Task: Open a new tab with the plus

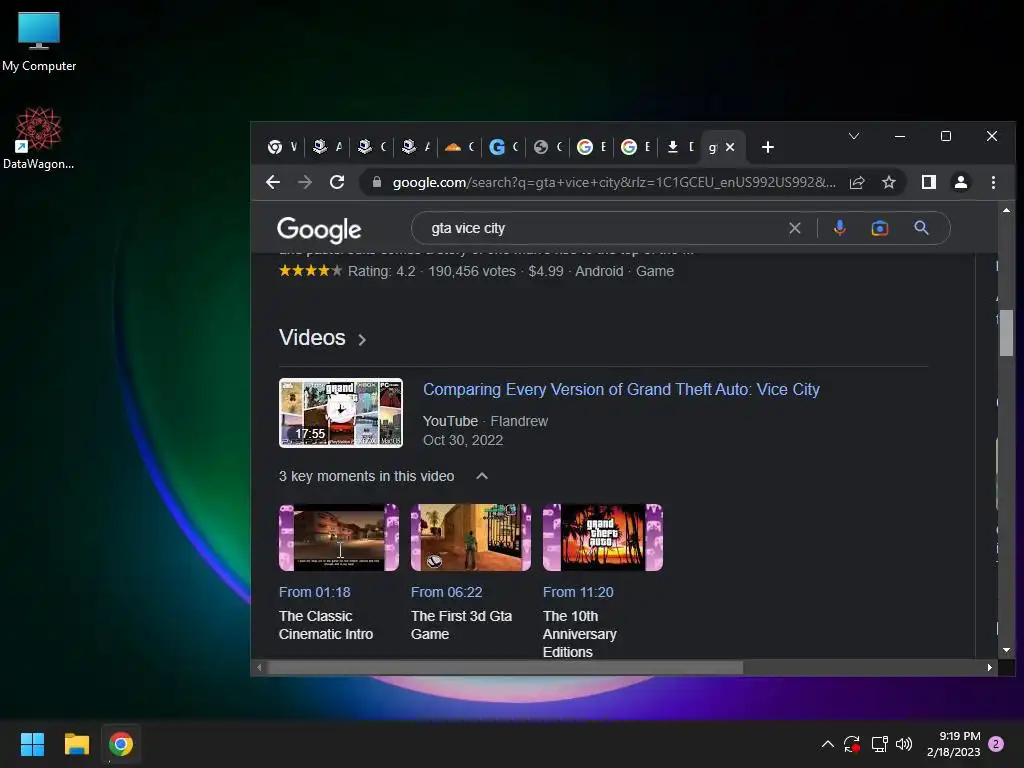Action: tap(768, 147)
